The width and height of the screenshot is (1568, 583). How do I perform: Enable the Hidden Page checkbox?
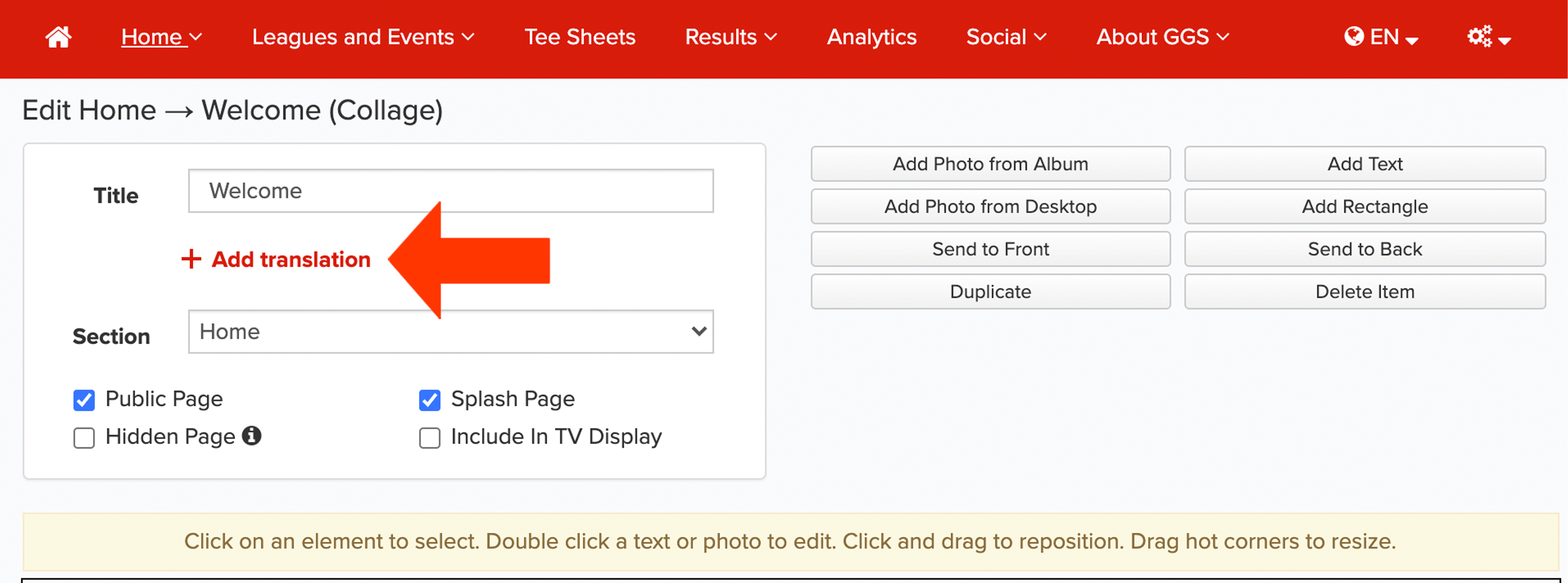tap(84, 438)
